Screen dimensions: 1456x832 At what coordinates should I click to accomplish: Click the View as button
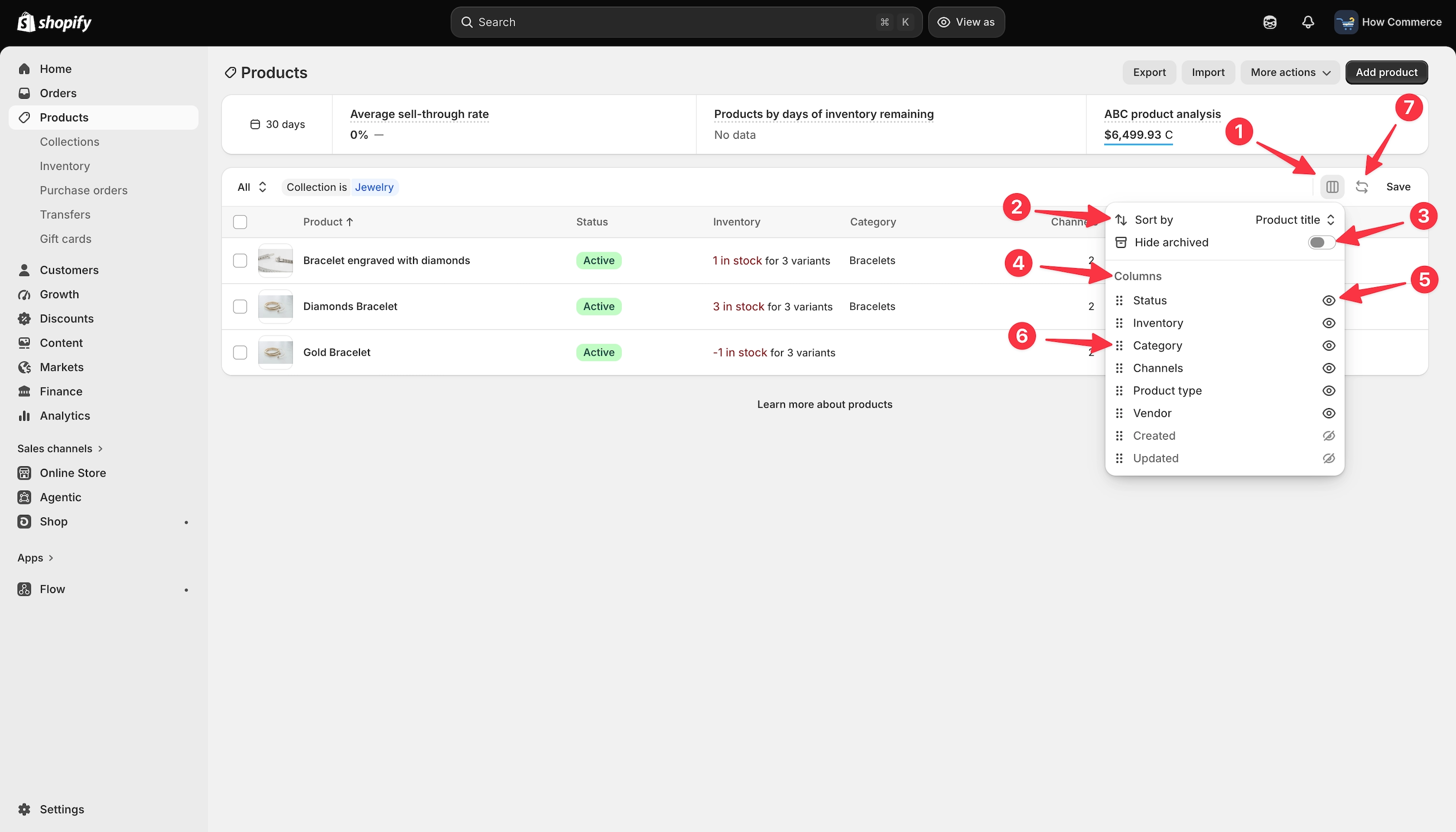click(x=967, y=22)
